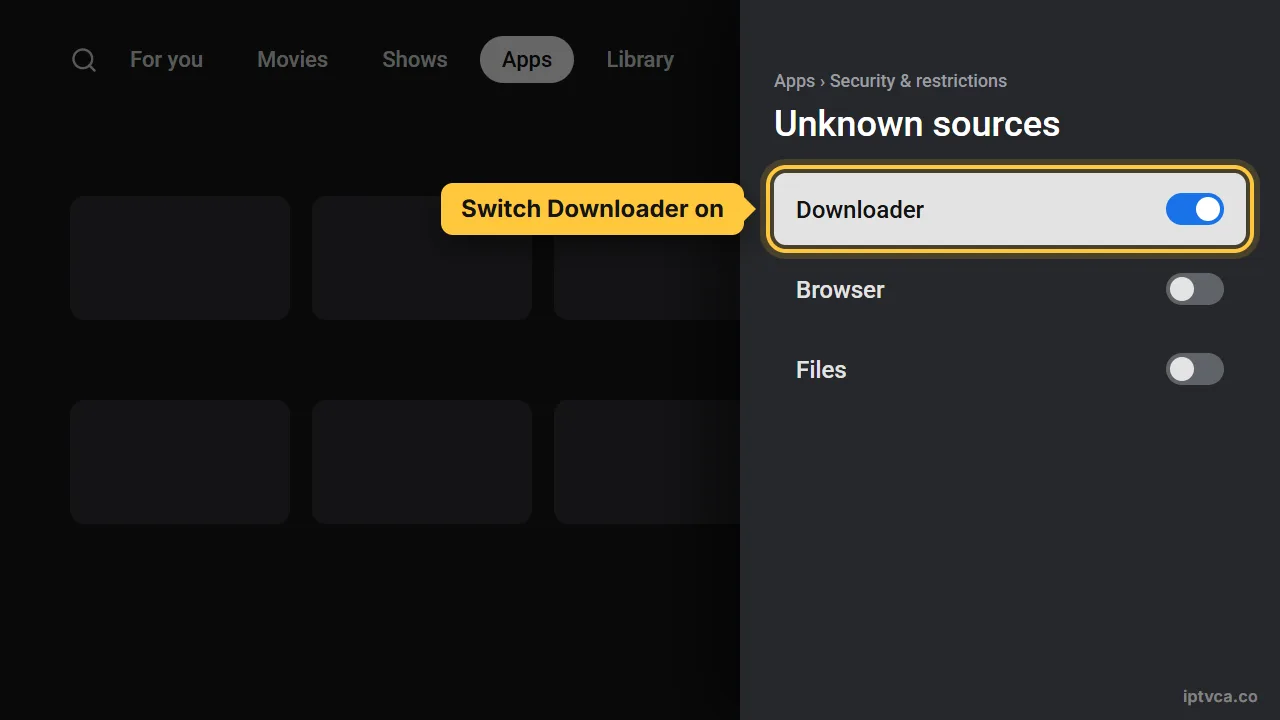Open the search magnifier icon
Image resolution: width=1280 pixels, height=720 pixels.
pyautogui.click(x=84, y=60)
